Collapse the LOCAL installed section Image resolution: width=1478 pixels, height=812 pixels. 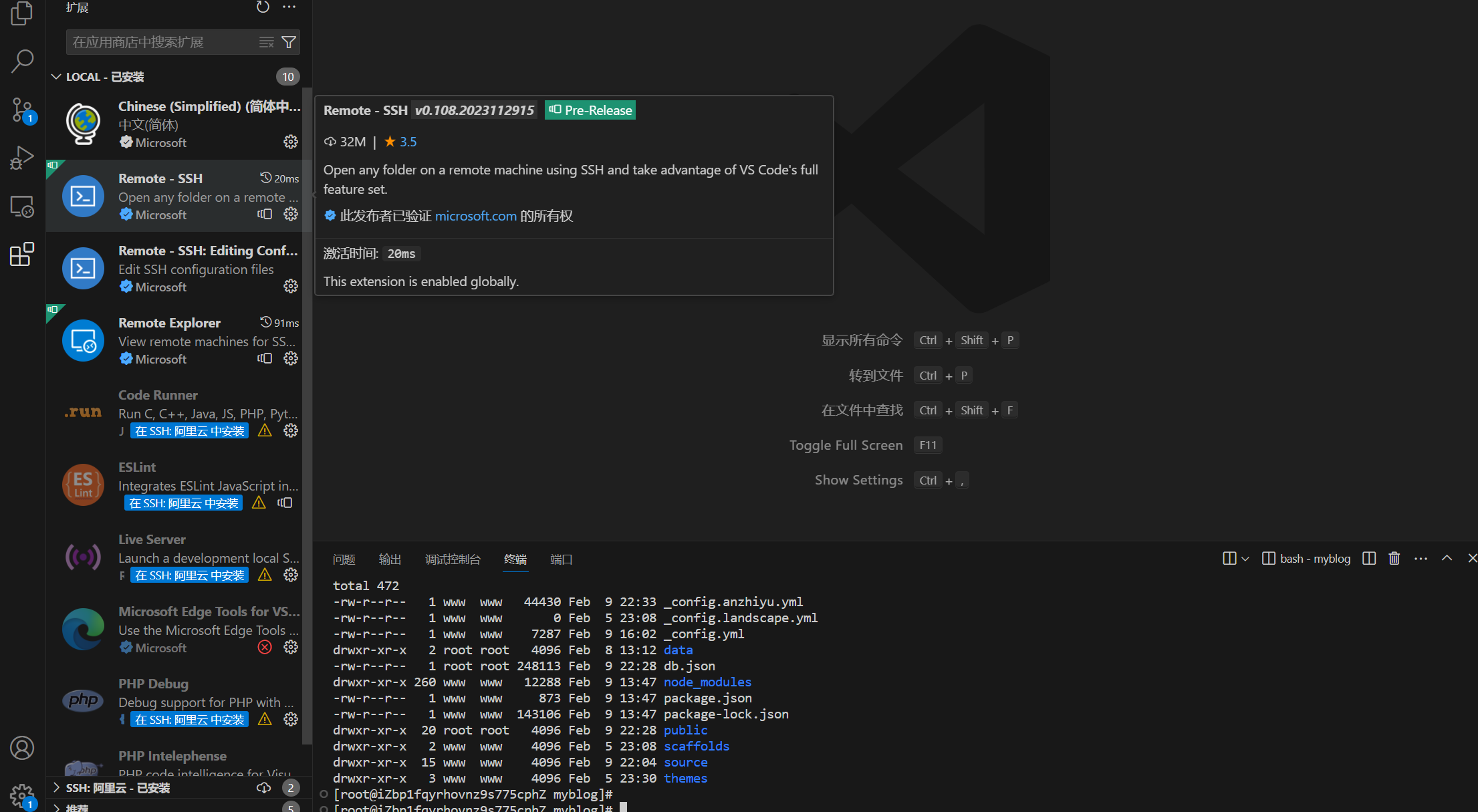click(x=57, y=77)
